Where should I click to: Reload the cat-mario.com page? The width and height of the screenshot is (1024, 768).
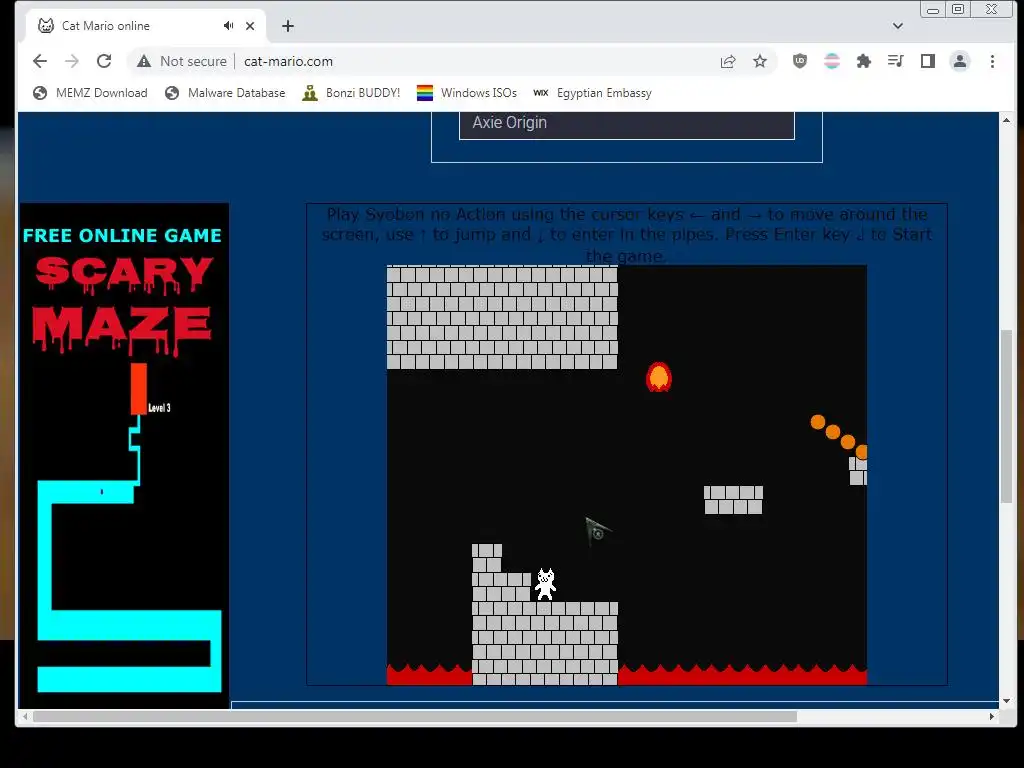104,61
